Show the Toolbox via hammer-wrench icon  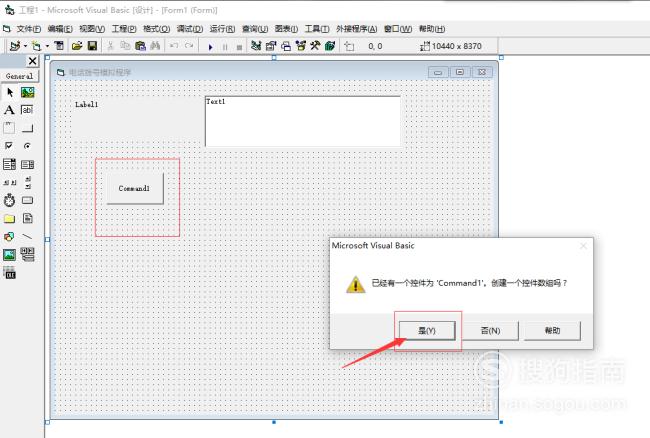pos(315,46)
